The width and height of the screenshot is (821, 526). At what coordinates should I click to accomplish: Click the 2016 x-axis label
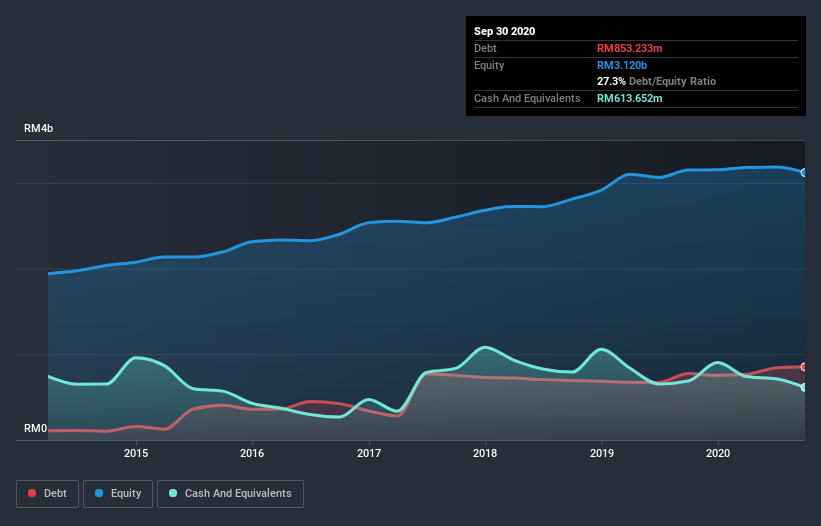point(252,453)
